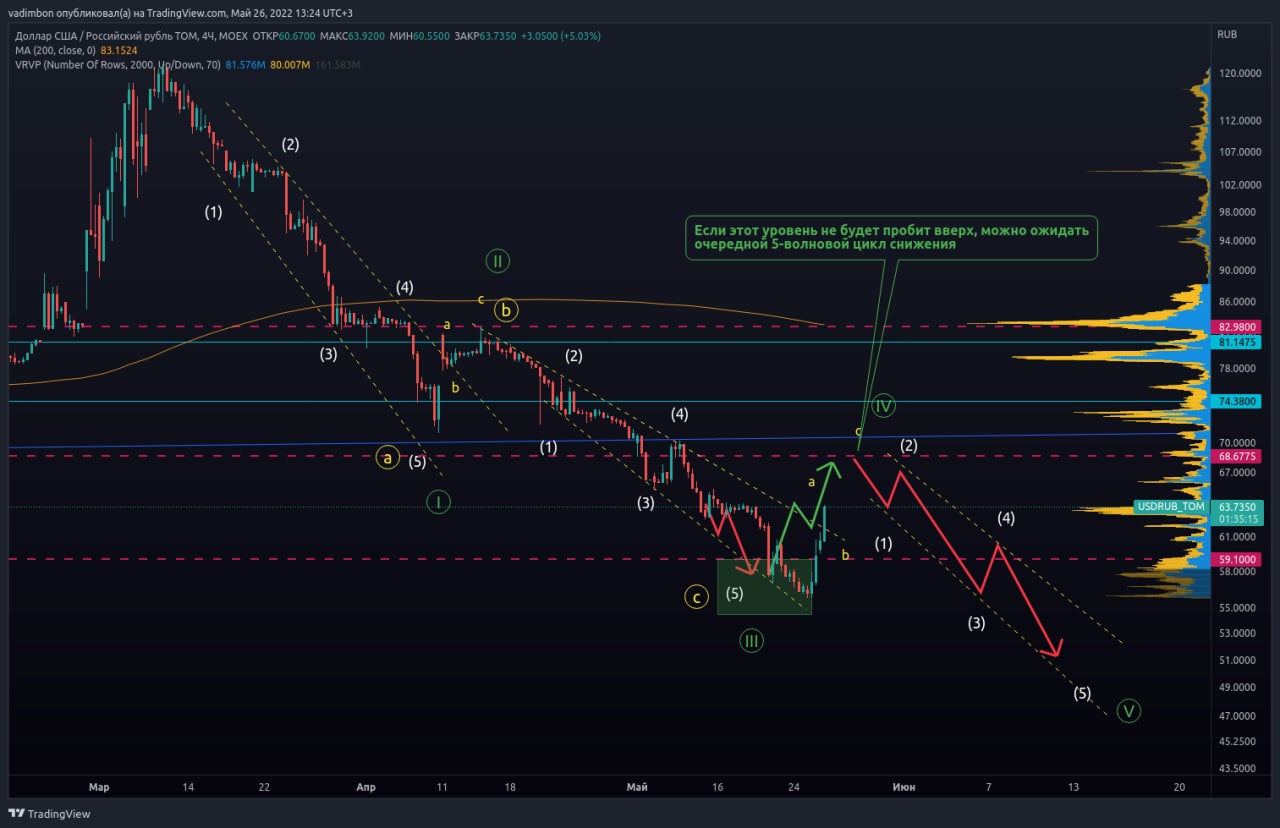
Task: Click the VRVP total volume 161.583M
Action: [337, 65]
